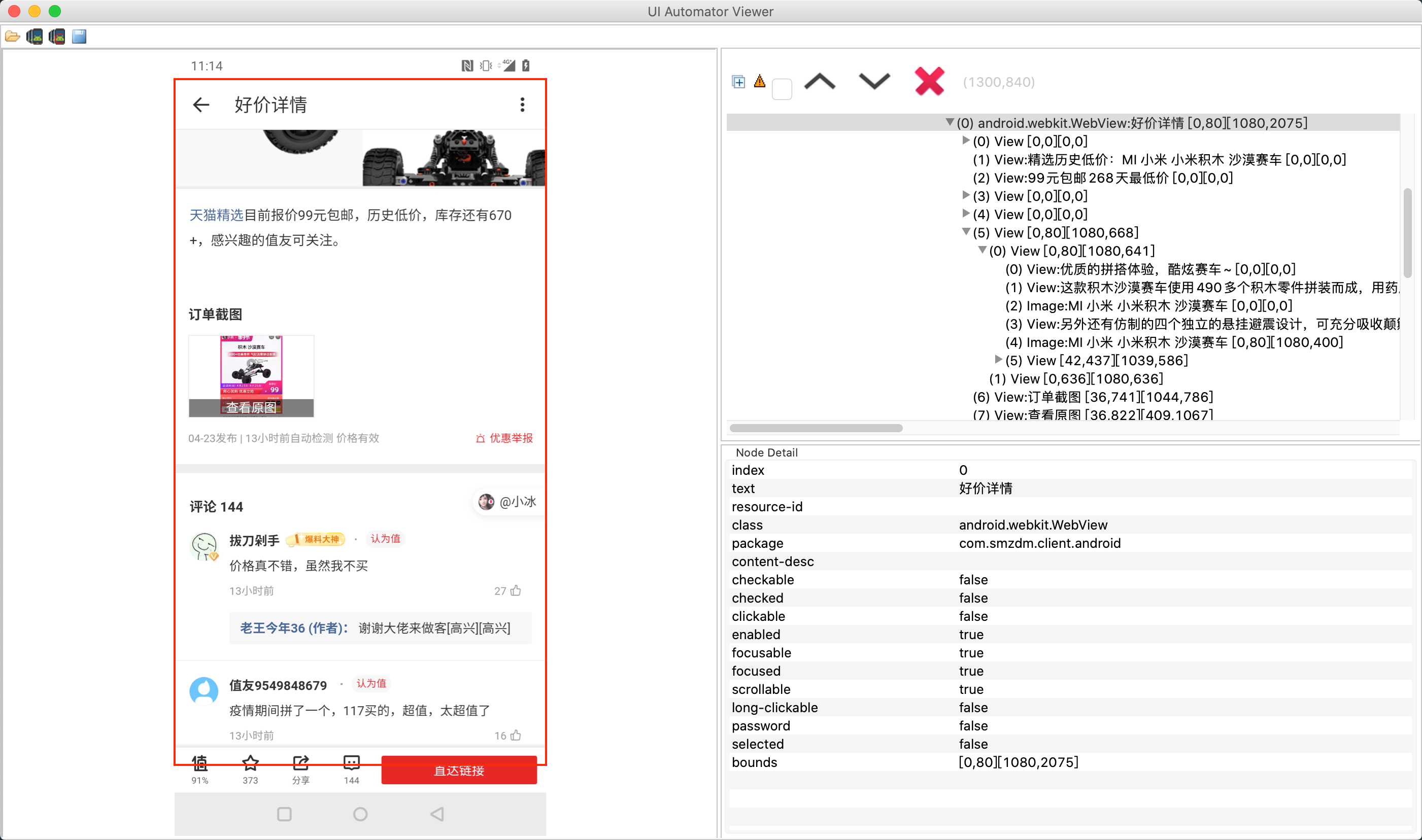This screenshot has width=1422, height=840.
Task: Click the text row value 好价详情 in Node Detail
Action: pos(986,488)
